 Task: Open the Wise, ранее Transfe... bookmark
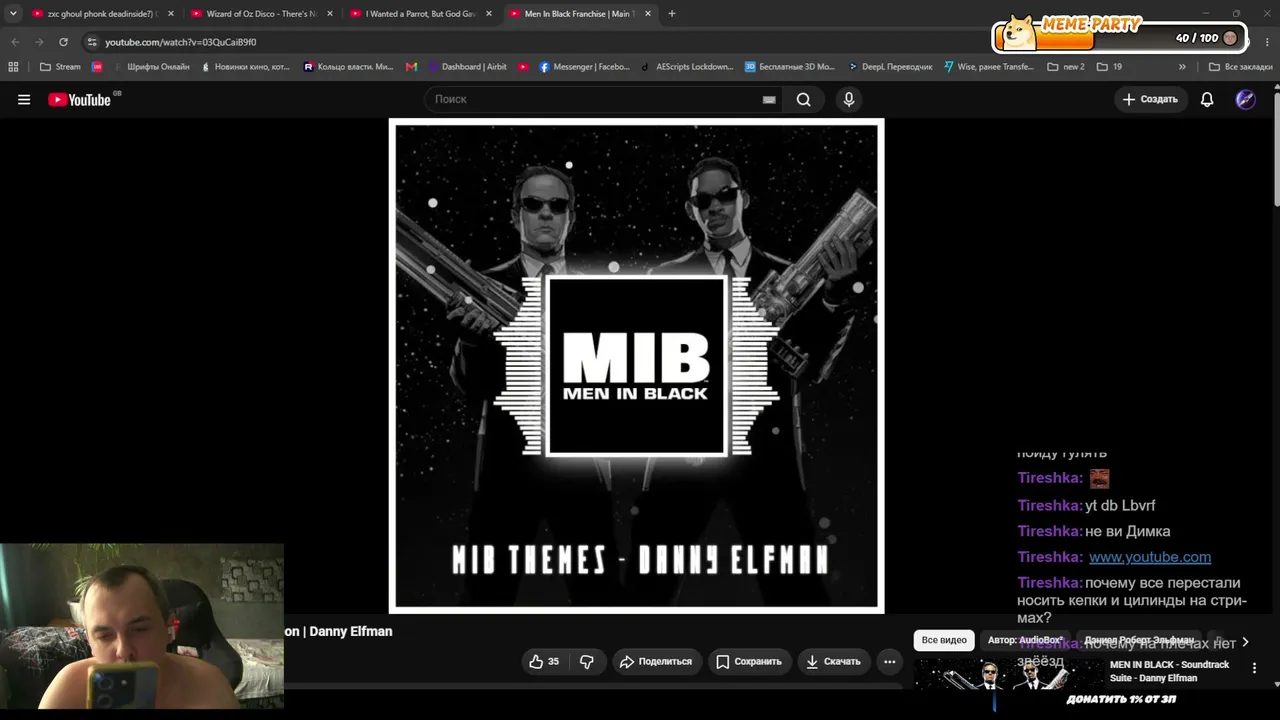tap(988, 67)
